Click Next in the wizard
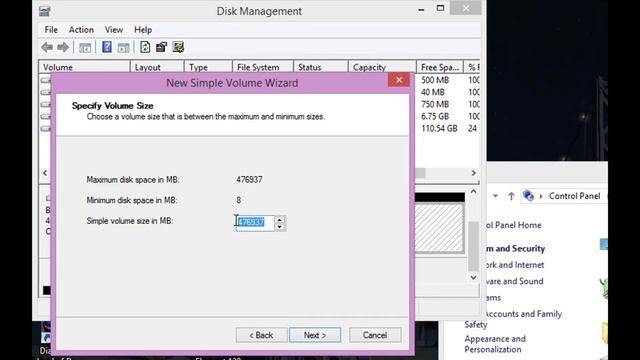This screenshot has width=640, height=360. 315,335
